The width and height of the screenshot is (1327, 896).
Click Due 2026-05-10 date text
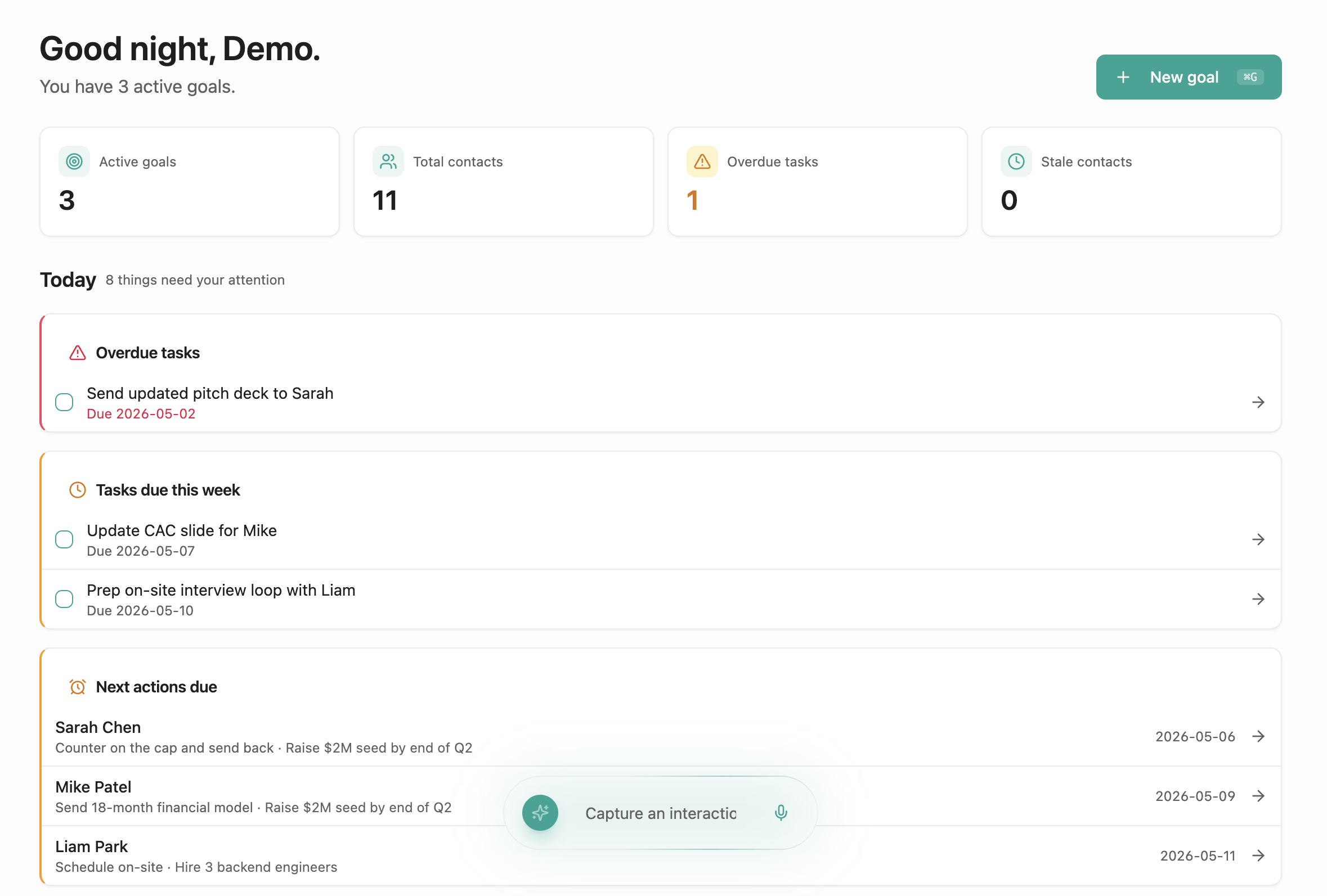[x=140, y=611]
